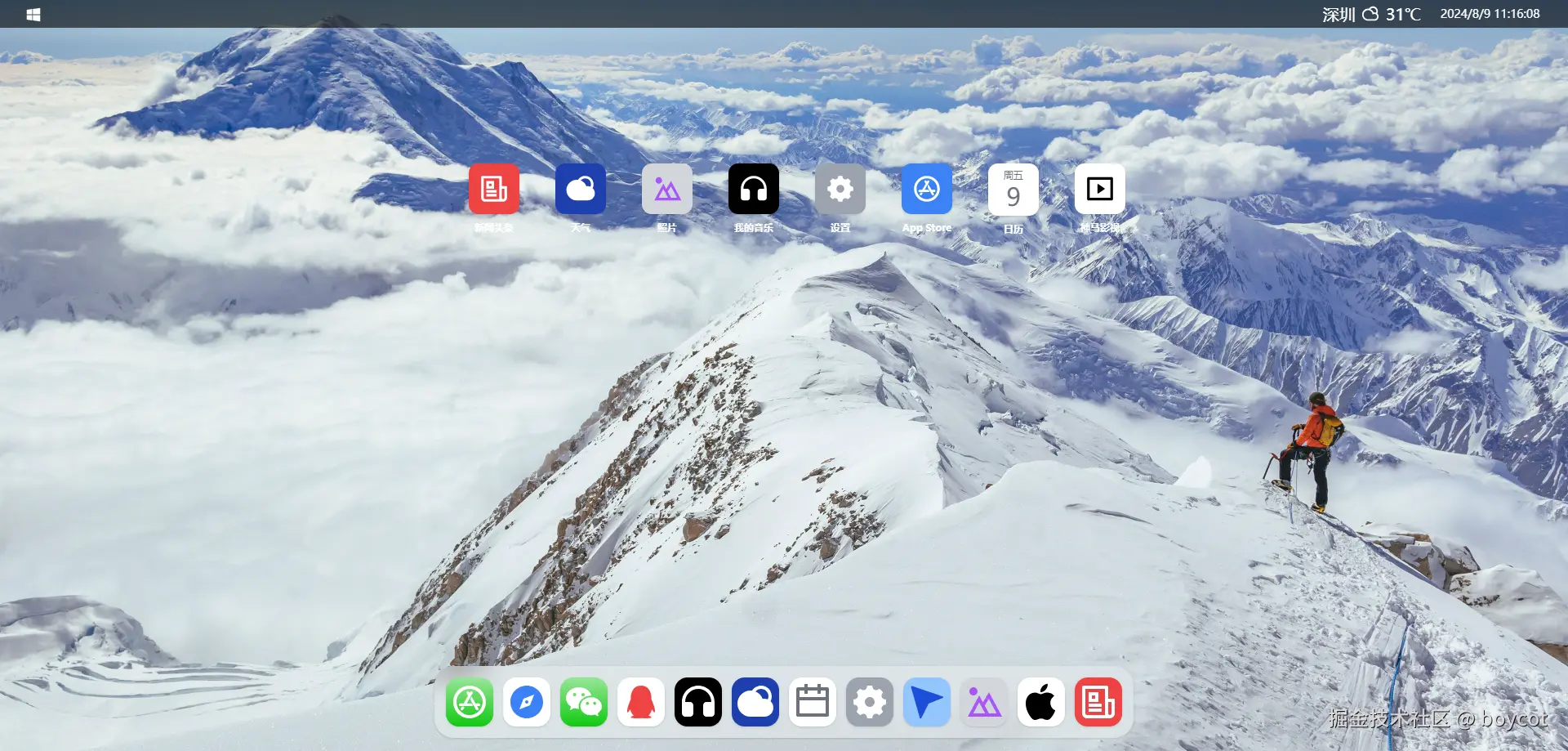Screen dimensions: 1568x751
Task: Open the 设置 settings desktop icon
Action: (x=840, y=189)
